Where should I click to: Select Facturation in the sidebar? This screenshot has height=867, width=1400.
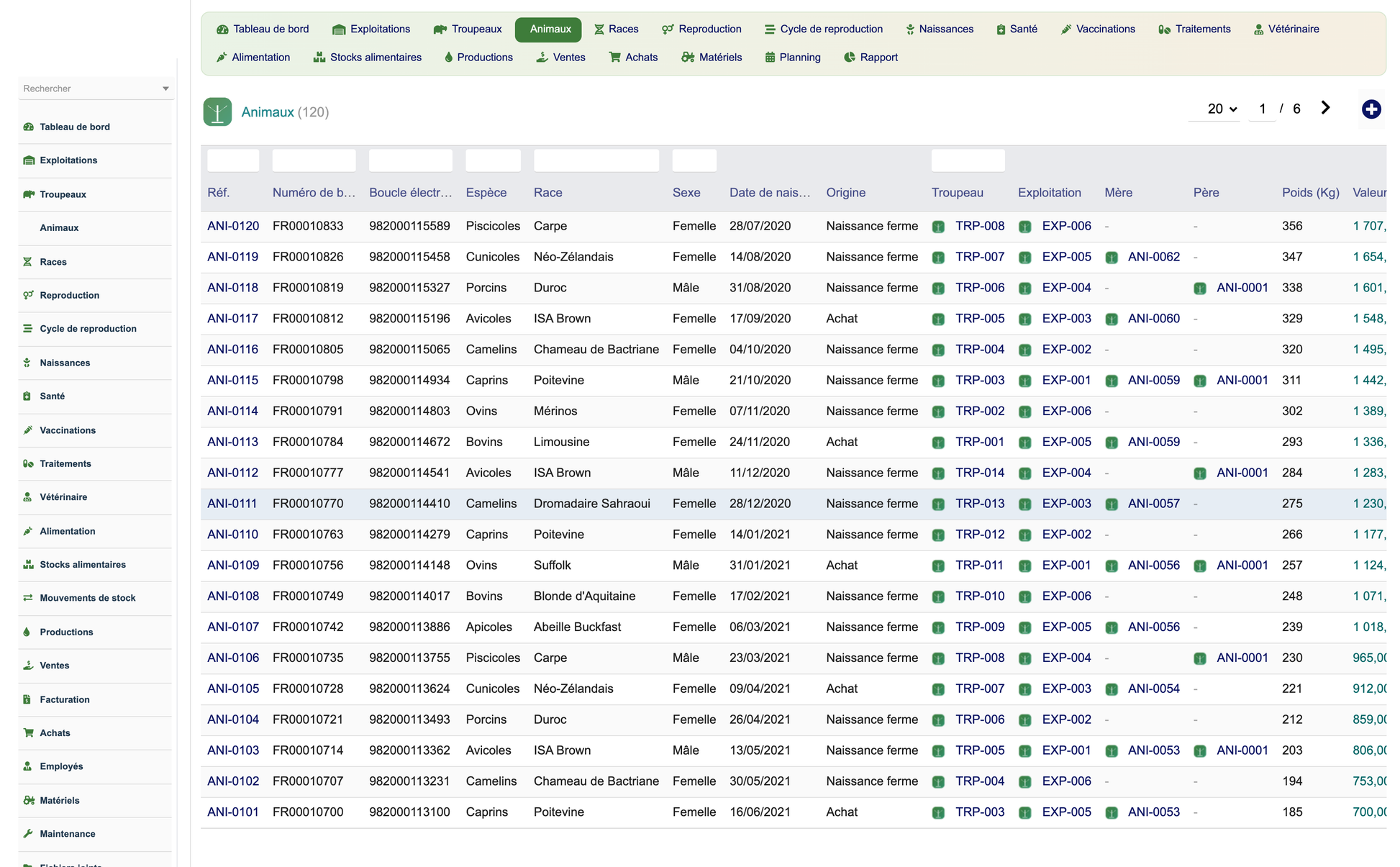pyautogui.click(x=65, y=699)
